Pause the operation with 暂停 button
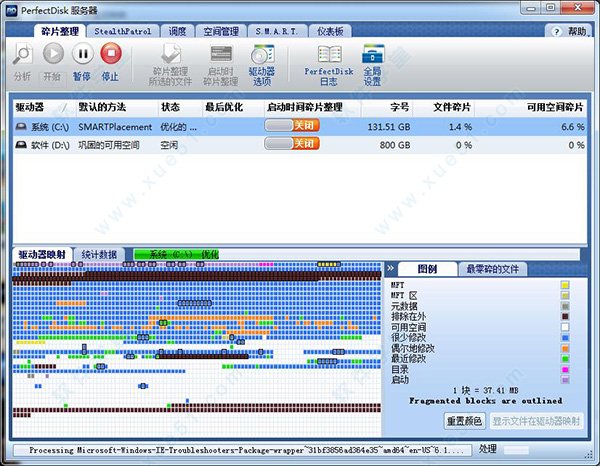The width and height of the screenshot is (600, 466). coord(82,53)
